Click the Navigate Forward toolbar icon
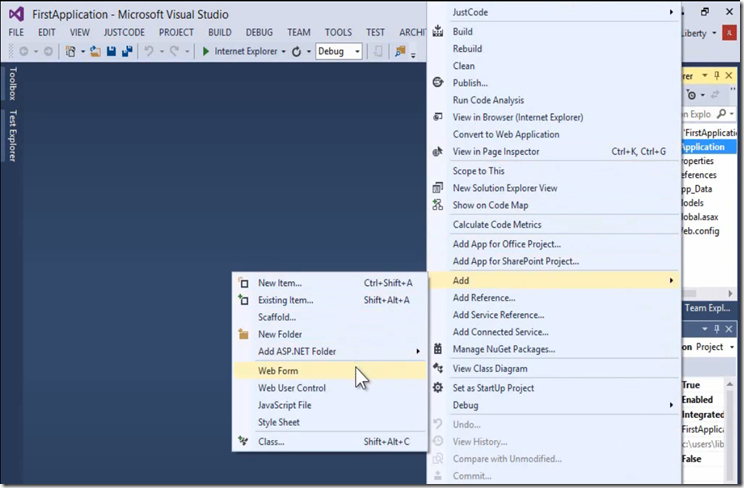Image resolution: width=744 pixels, height=488 pixels. (48, 51)
